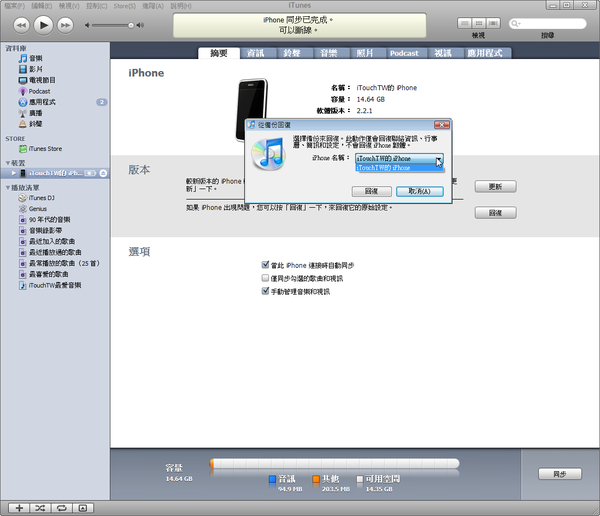
Task: Switch to the 視訊 video tab
Action: pyautogui.click(x=443, y=53)
